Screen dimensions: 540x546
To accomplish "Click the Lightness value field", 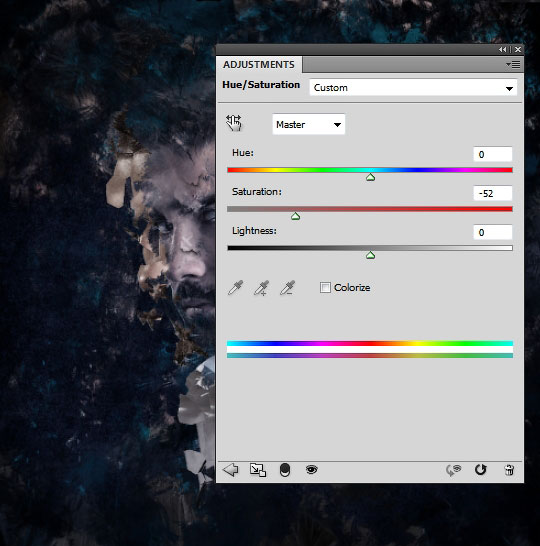I will click(x=493, y=232).
